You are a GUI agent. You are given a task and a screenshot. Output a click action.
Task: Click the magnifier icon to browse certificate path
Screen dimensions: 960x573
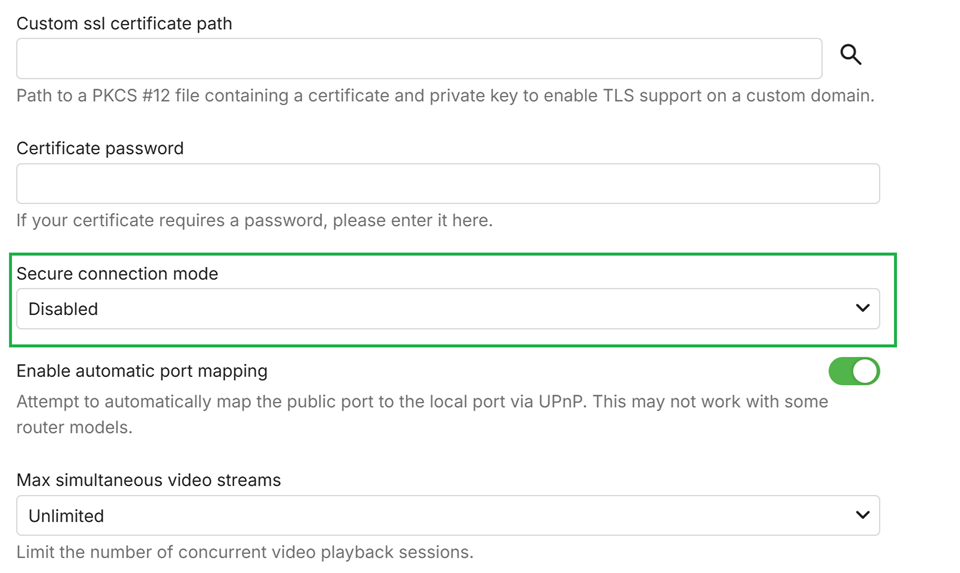point(851,55)
